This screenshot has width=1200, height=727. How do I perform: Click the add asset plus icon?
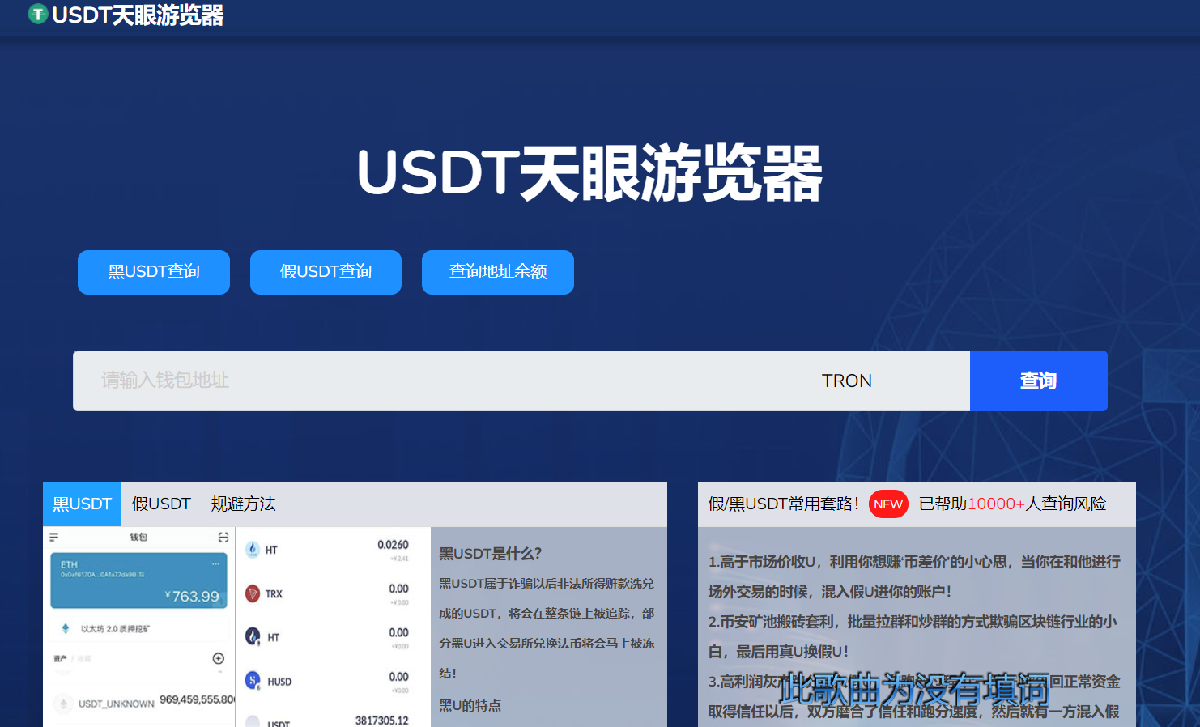click(218, 658)
